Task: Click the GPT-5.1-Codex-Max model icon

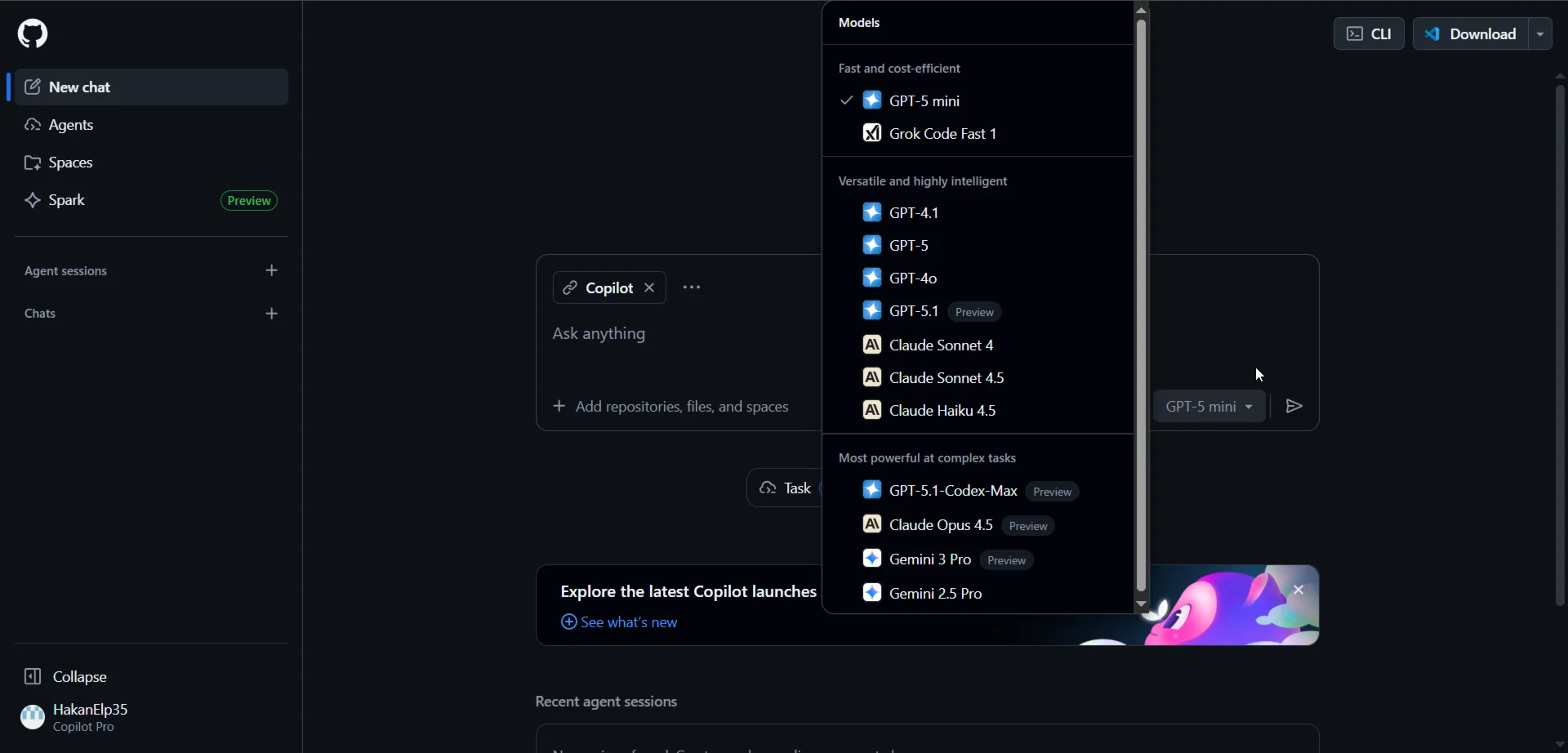Action: [x=872, y=490]
